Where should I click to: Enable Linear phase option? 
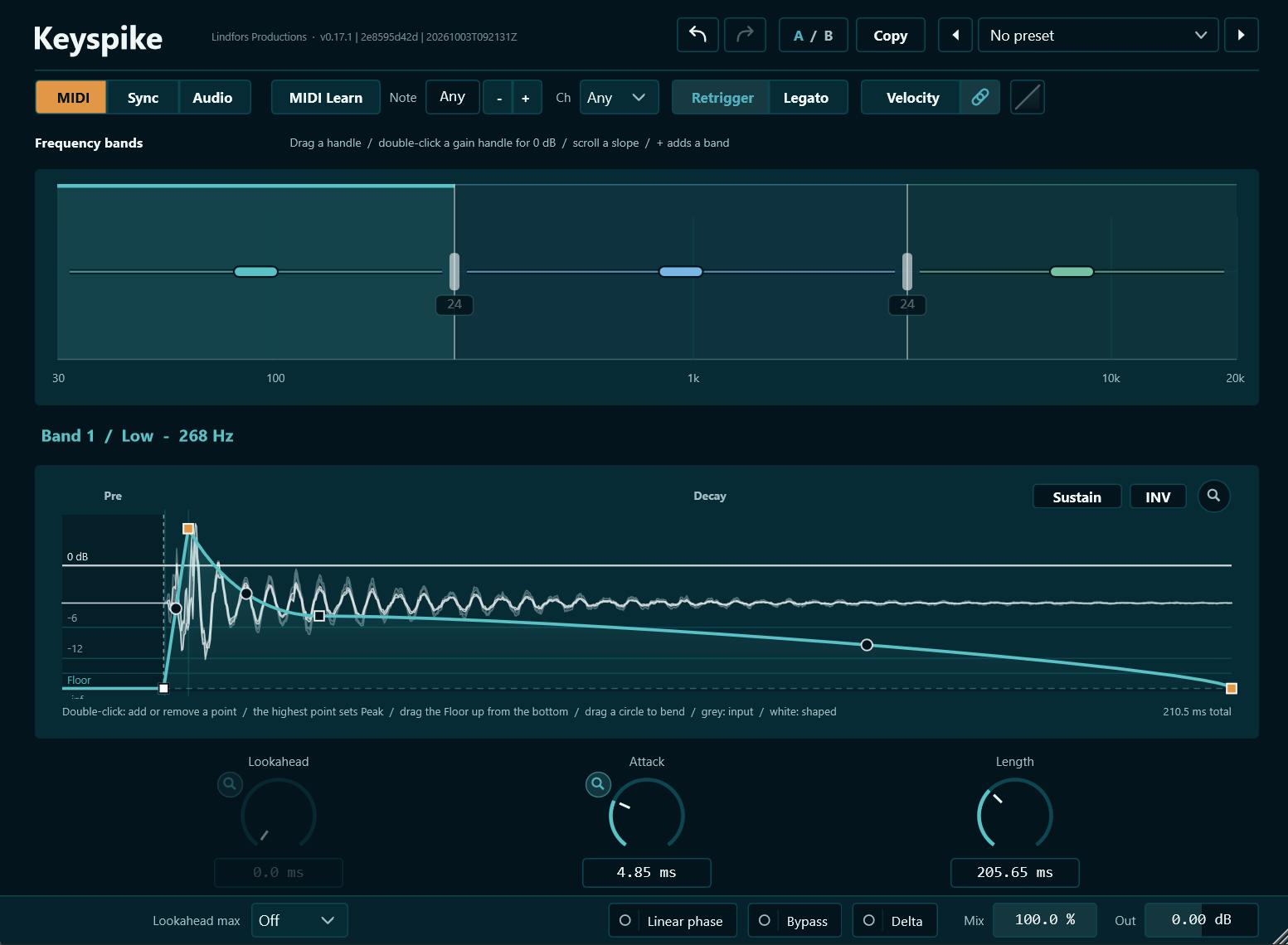[x=673, y=920]
